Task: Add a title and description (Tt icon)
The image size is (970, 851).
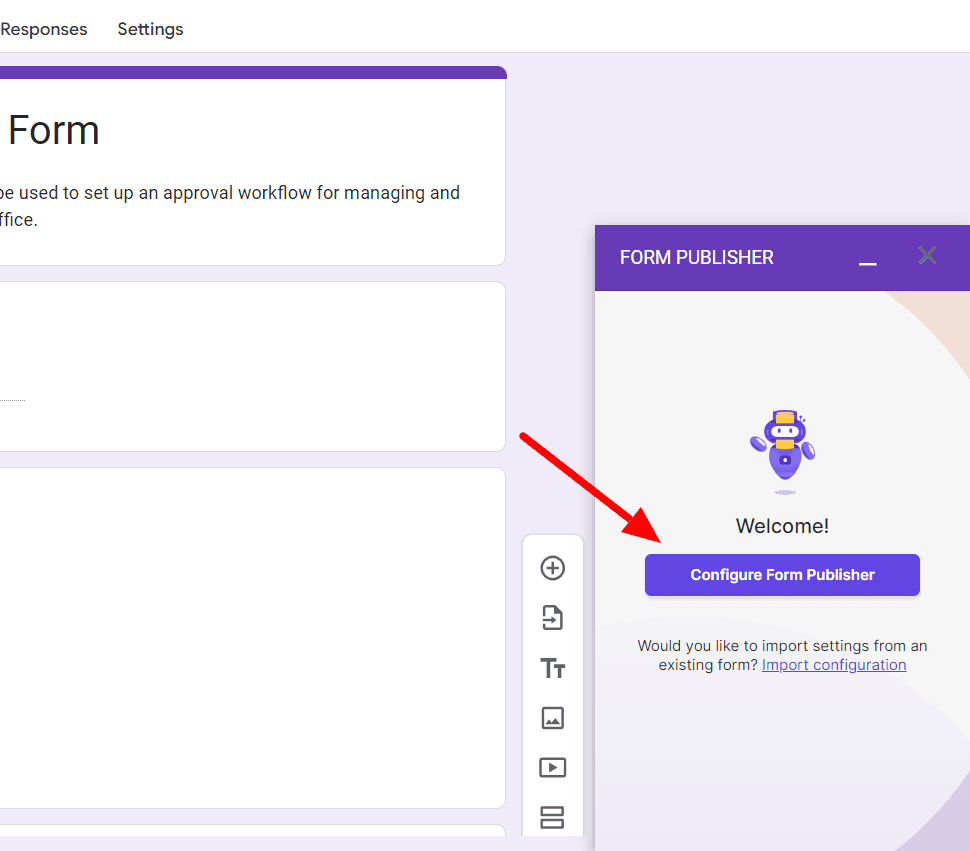Action: tap(552, 668)
